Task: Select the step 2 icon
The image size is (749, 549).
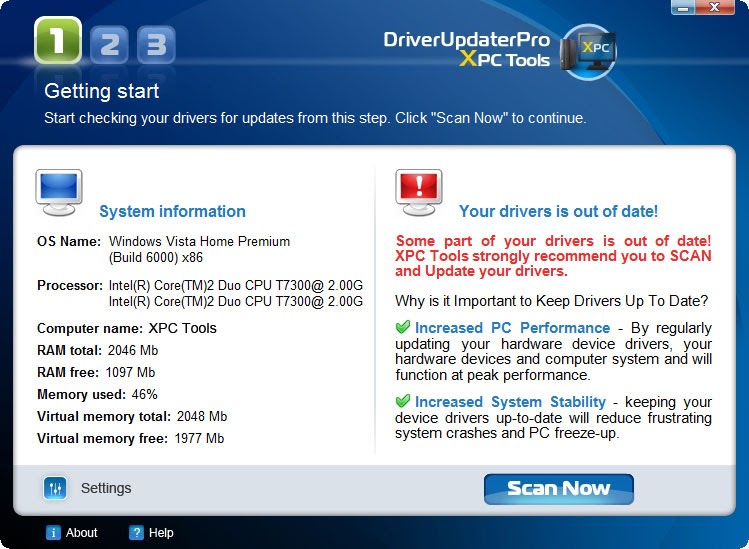Action: coord(109,45)
